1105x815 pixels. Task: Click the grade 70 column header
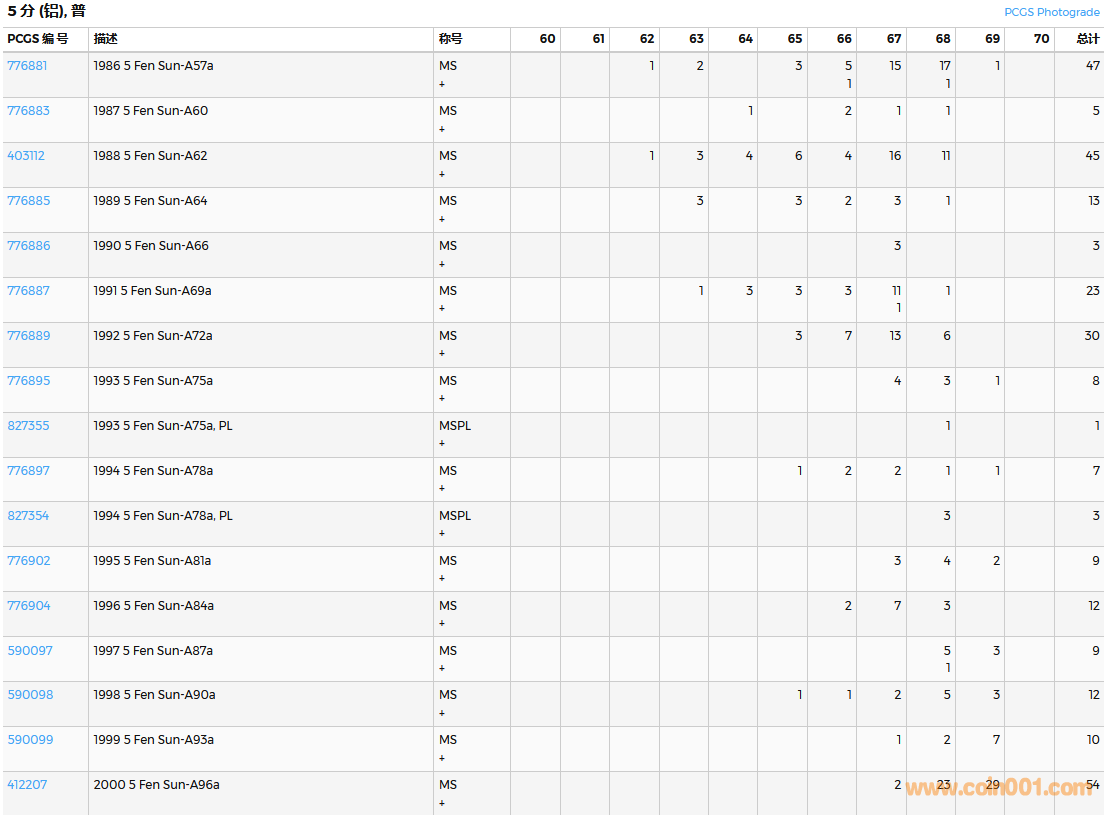pyautogui.click(x=1041, y=39)
